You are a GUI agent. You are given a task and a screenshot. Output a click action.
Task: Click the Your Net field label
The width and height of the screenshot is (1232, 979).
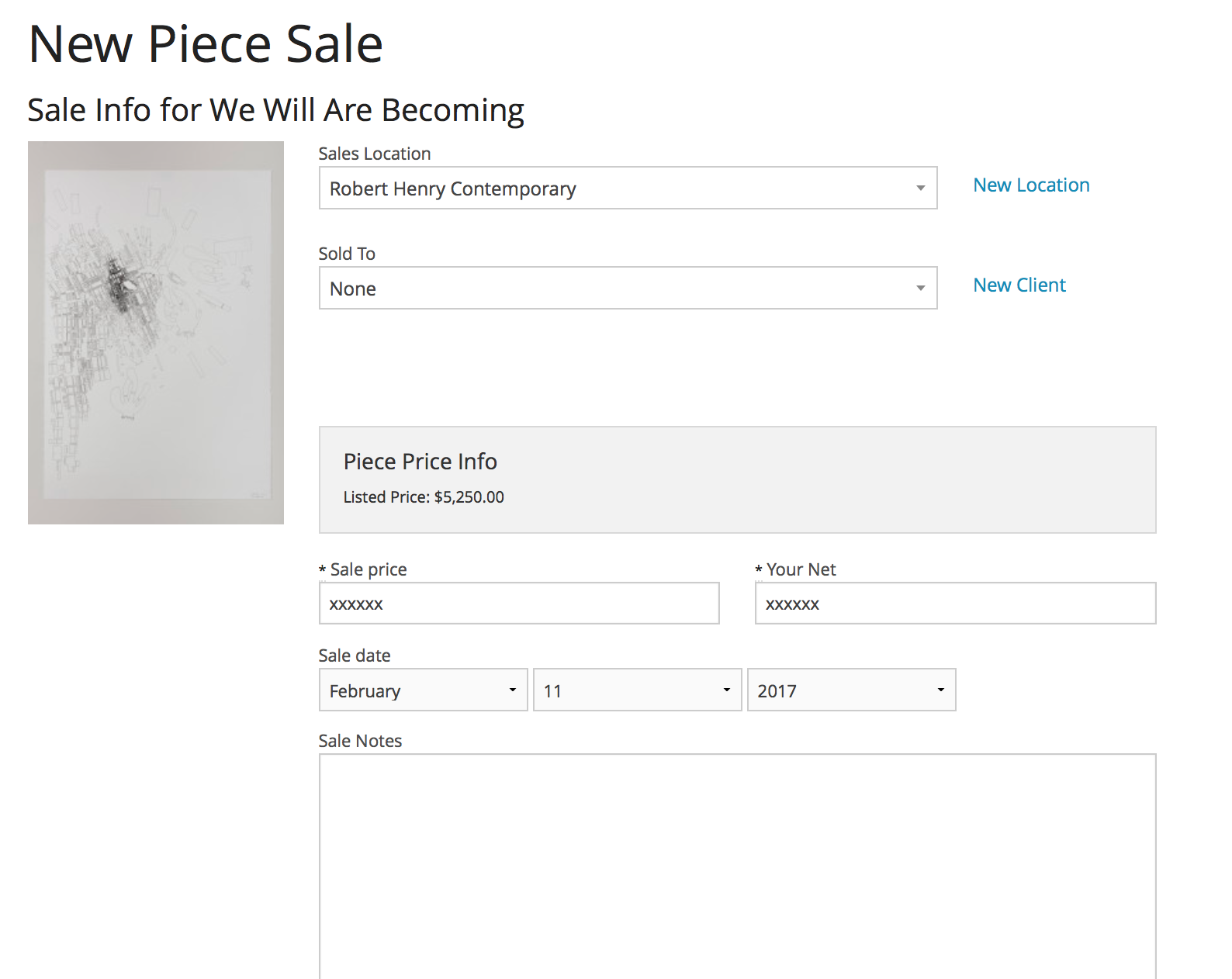801,569
